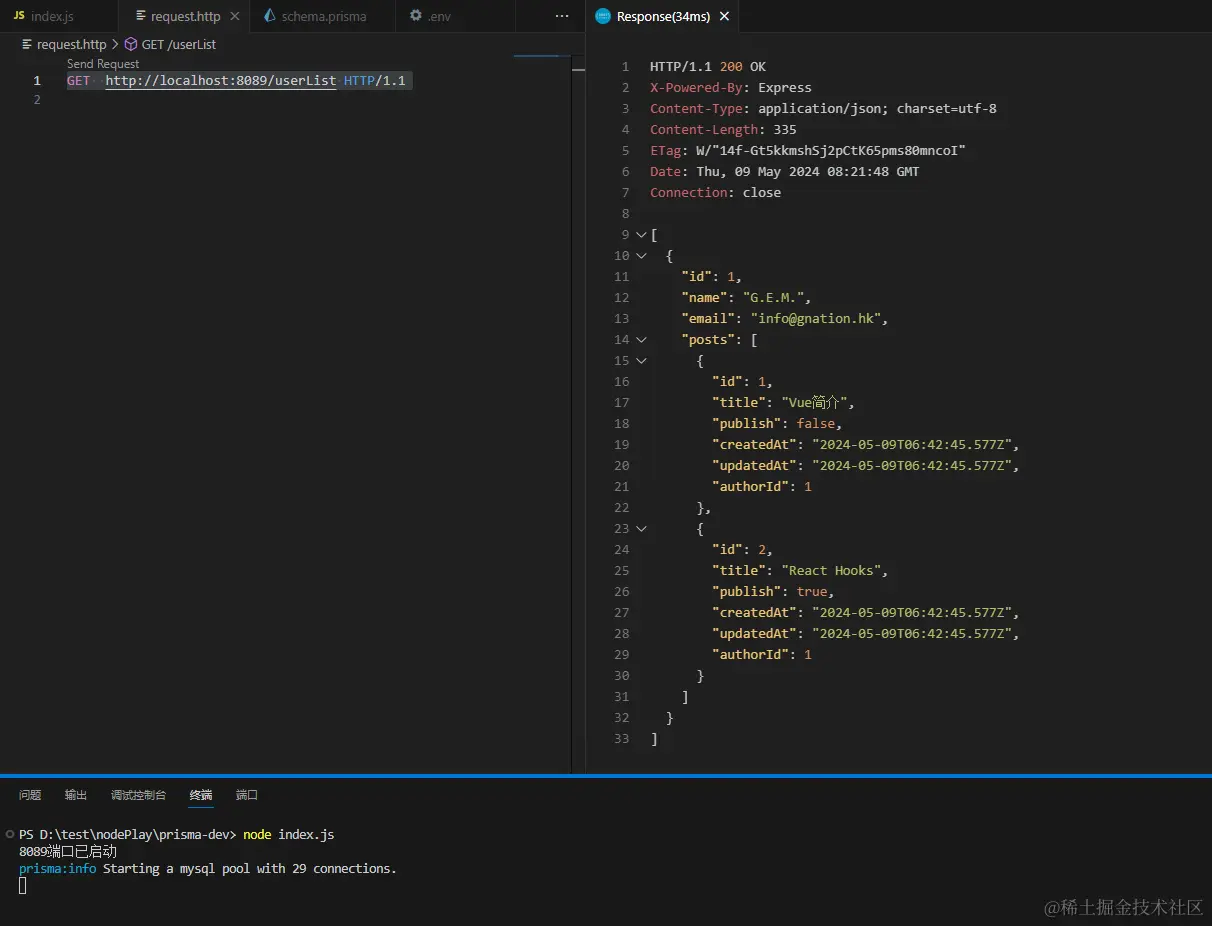The height and width of the screenshot is (926, 1212).
Task: Open the localhost:8089/userList URL link
Action: coord(221,81)
